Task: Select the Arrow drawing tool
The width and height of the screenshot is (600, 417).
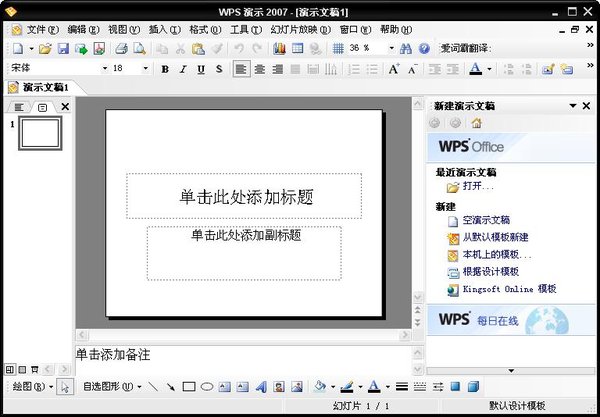Action: 171,387
